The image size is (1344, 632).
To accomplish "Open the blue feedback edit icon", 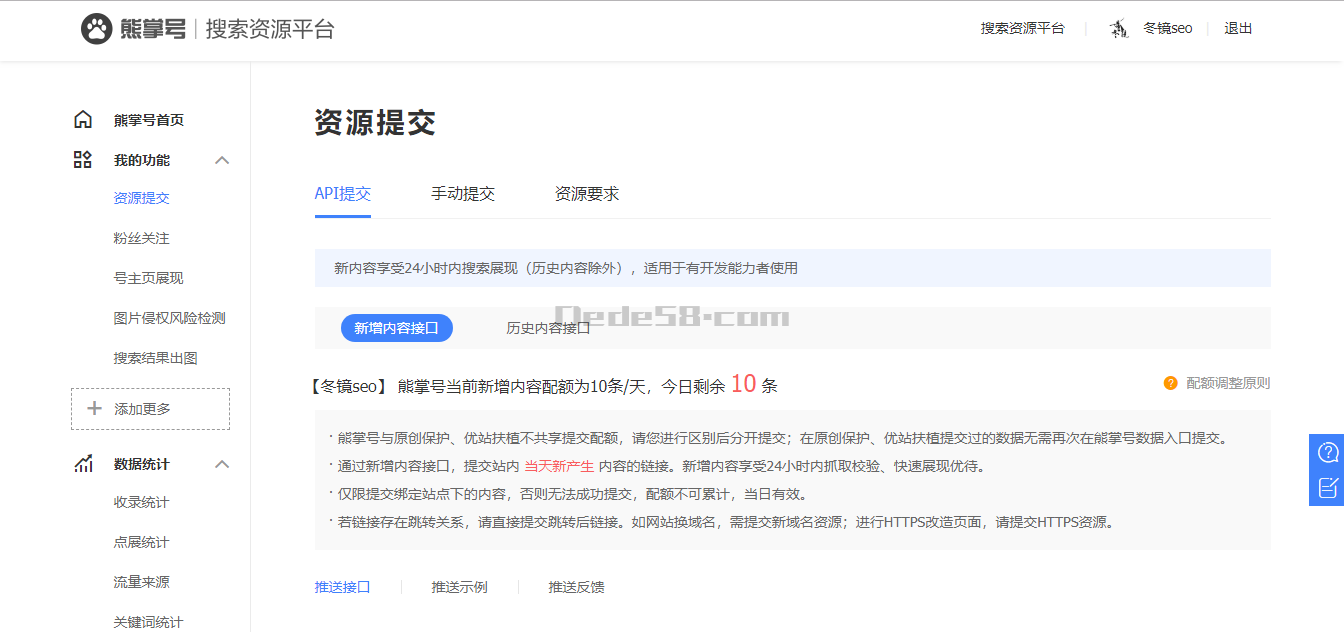I will coord(1328,487).
